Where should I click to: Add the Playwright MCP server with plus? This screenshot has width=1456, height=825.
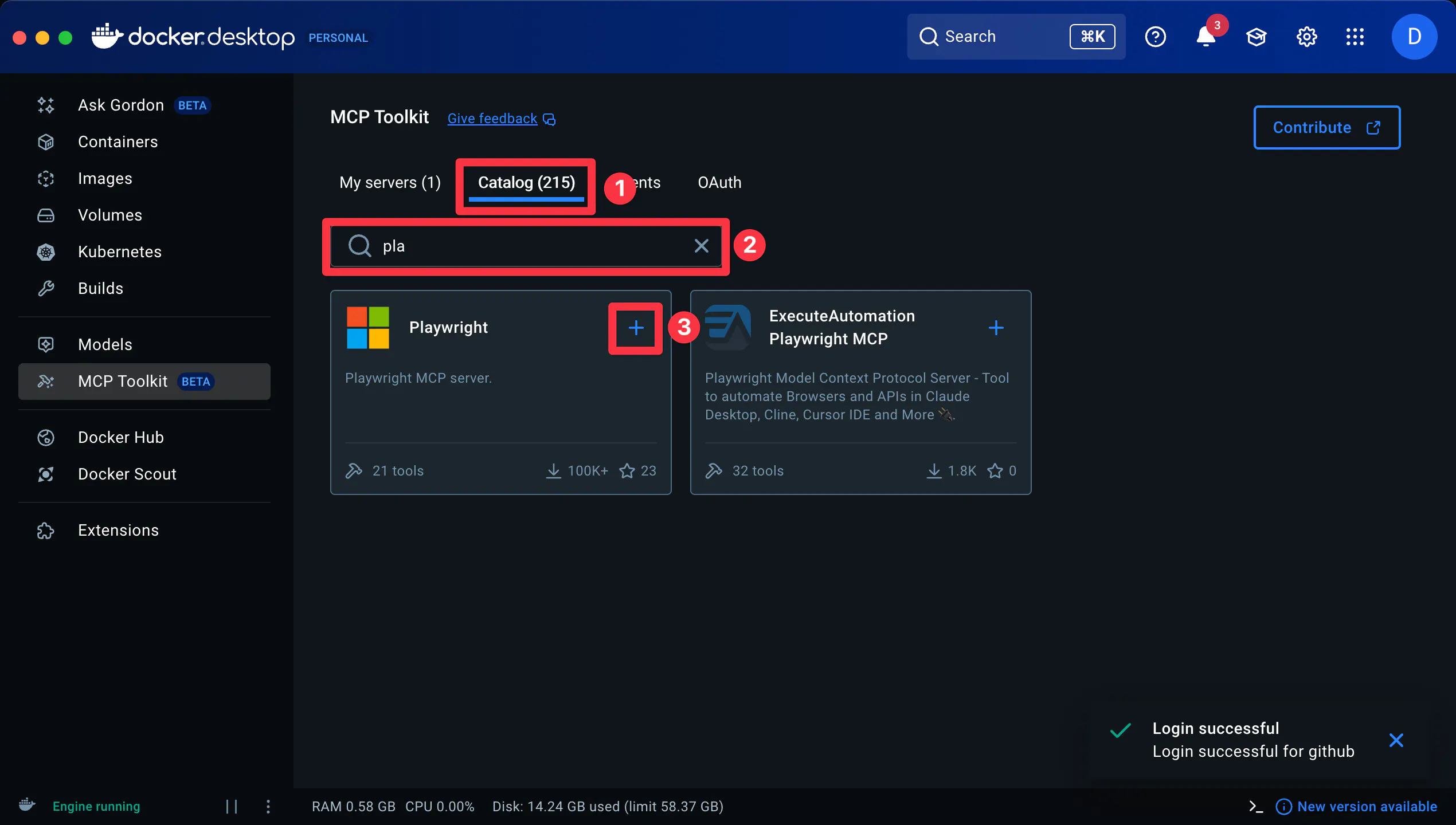[636, 328]
